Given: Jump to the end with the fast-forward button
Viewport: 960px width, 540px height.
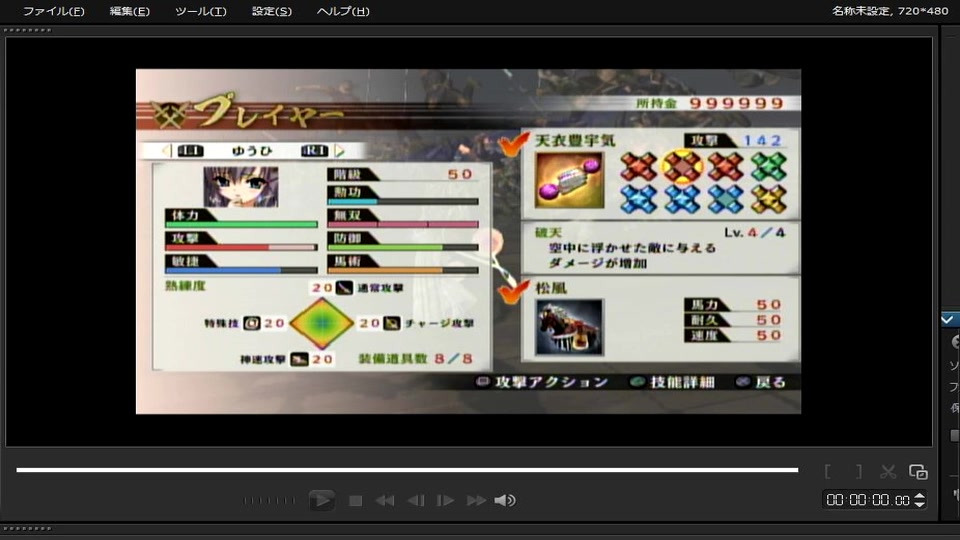Looking at the screenshot, I should coord(476,501).
